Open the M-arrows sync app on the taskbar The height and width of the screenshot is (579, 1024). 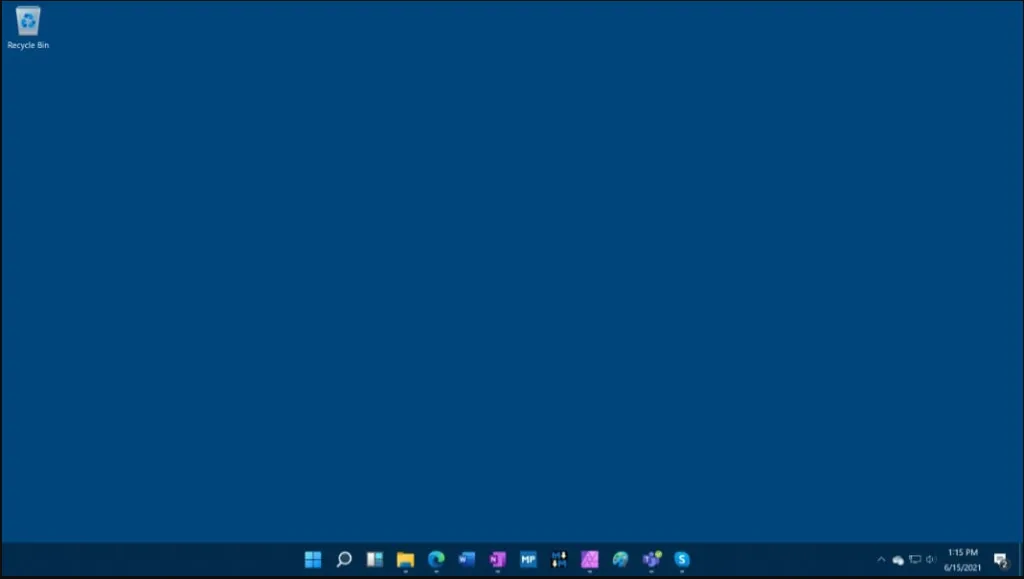559,560
